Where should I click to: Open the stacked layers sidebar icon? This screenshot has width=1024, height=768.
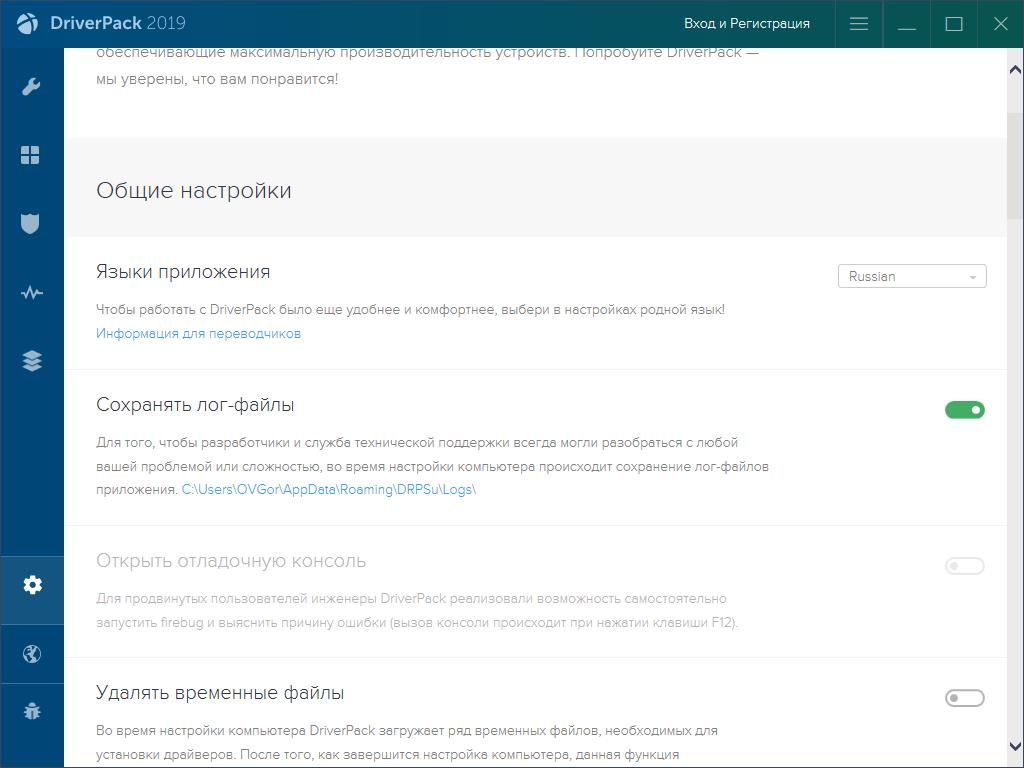[31, 360]
